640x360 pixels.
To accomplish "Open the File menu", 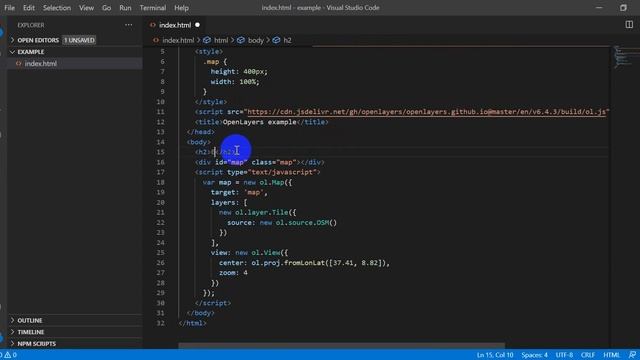I will pos(9,8).
